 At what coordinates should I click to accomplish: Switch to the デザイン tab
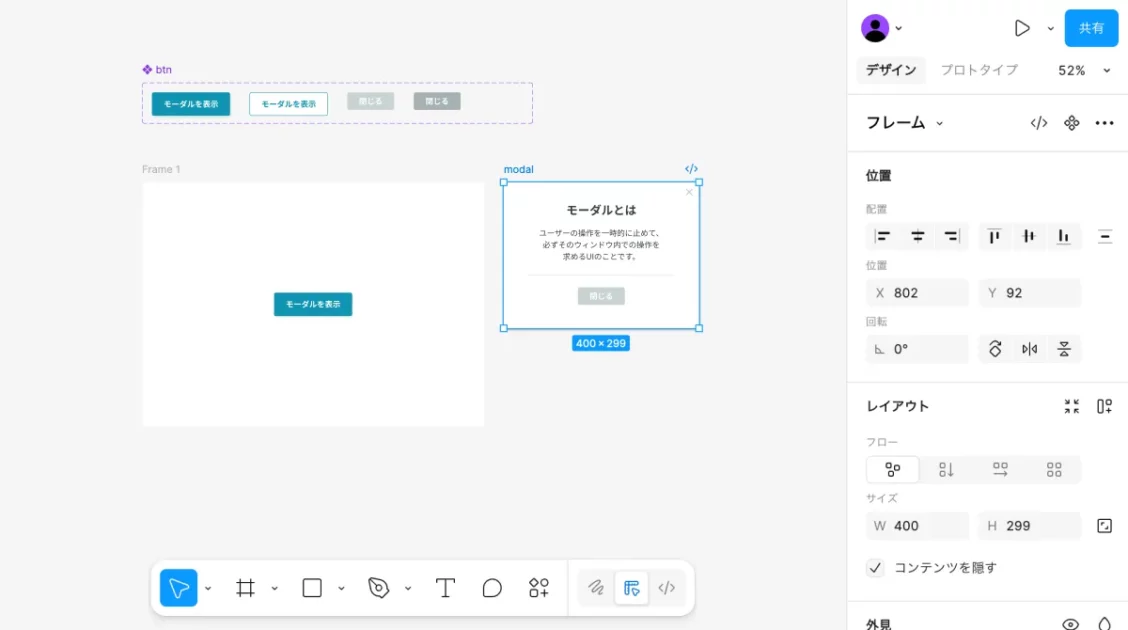point(891,70)
